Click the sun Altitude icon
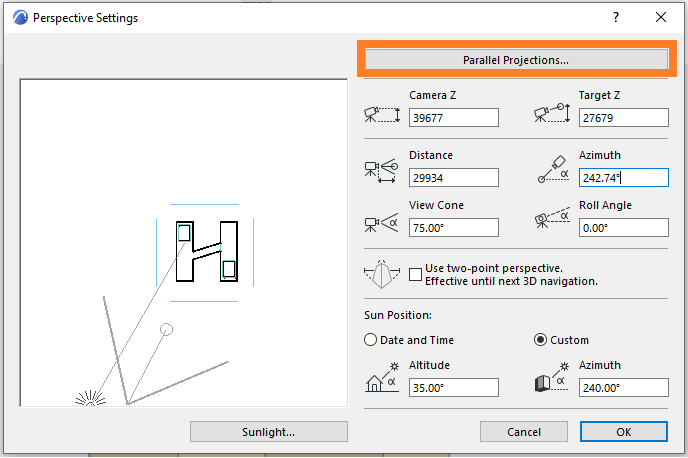This screenshot has width=688, height=458. pyautogui.click(x=381, y=380)
